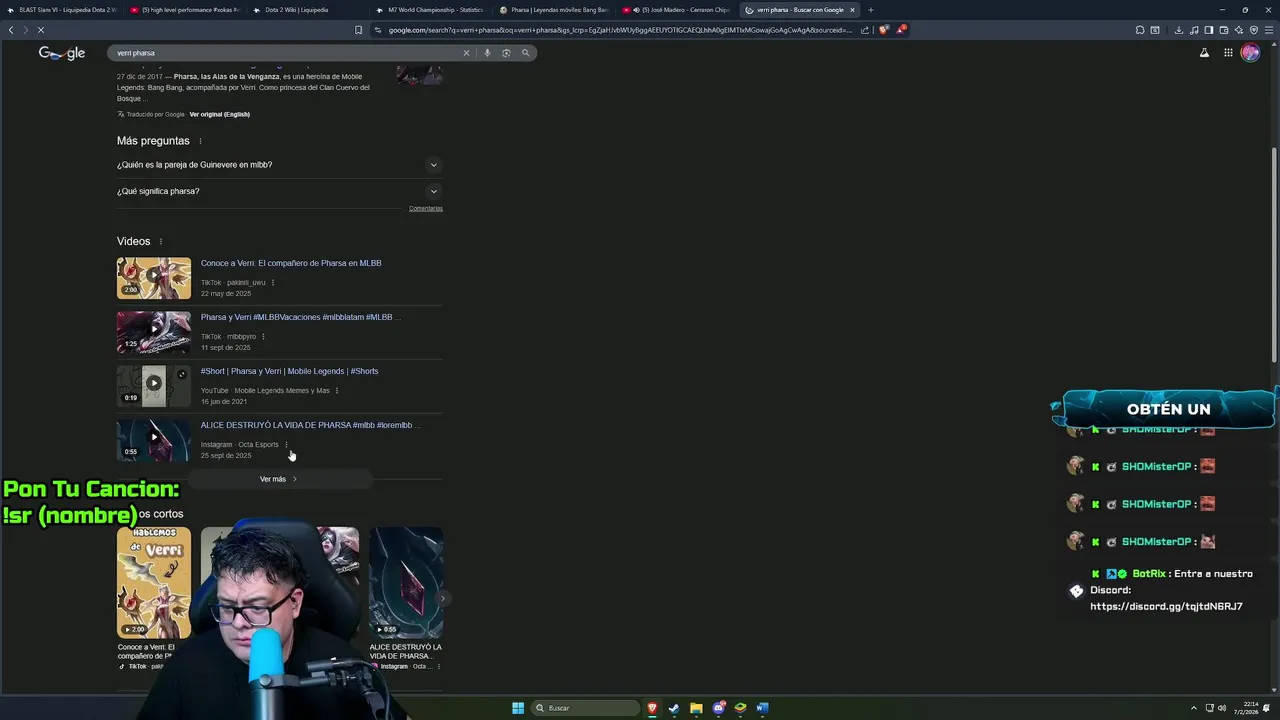
Task: Open 'Conoce a Verri' video link
Action: point(291,263)
